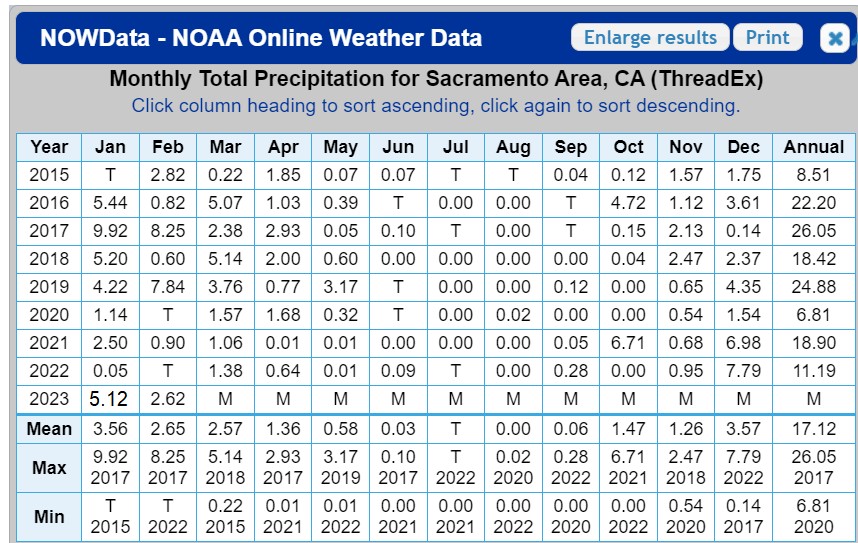Viewport: 858px width, 543px height.
Task: Sort by the Annual column heading
Action: [x=814, y=147]
